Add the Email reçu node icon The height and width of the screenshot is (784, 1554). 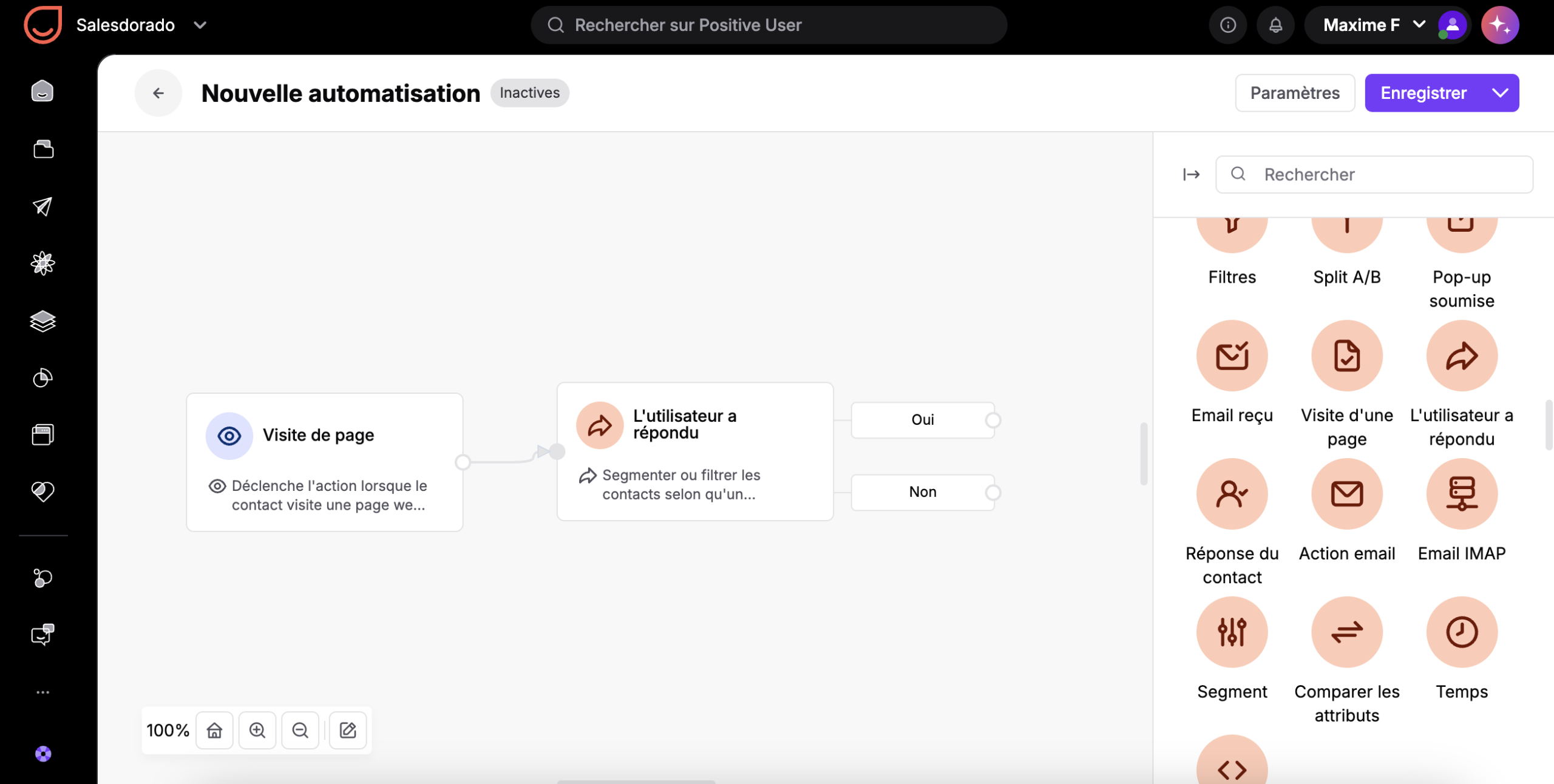coord(1232,356)
